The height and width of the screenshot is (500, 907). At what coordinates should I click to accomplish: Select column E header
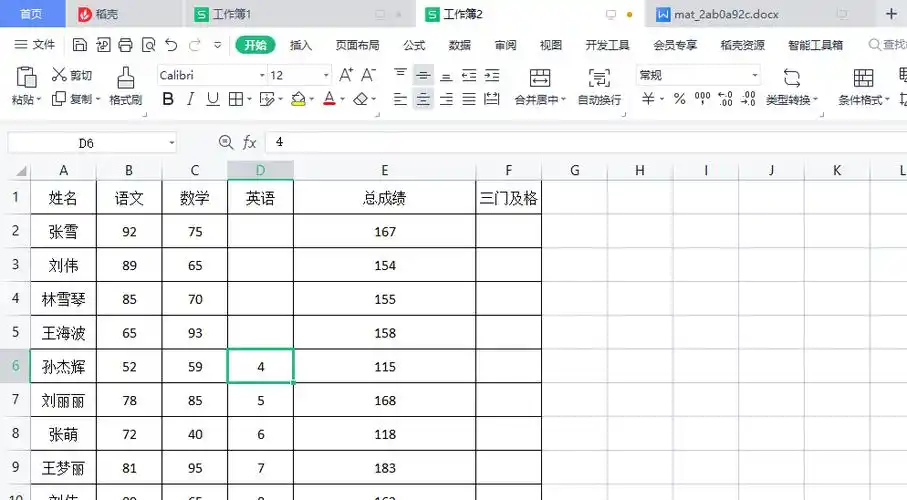pos(385,170)
